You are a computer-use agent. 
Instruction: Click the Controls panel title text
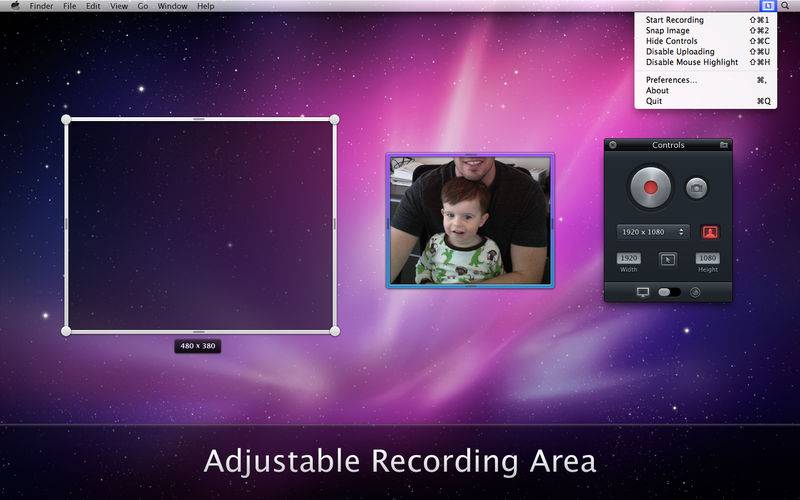668,145
